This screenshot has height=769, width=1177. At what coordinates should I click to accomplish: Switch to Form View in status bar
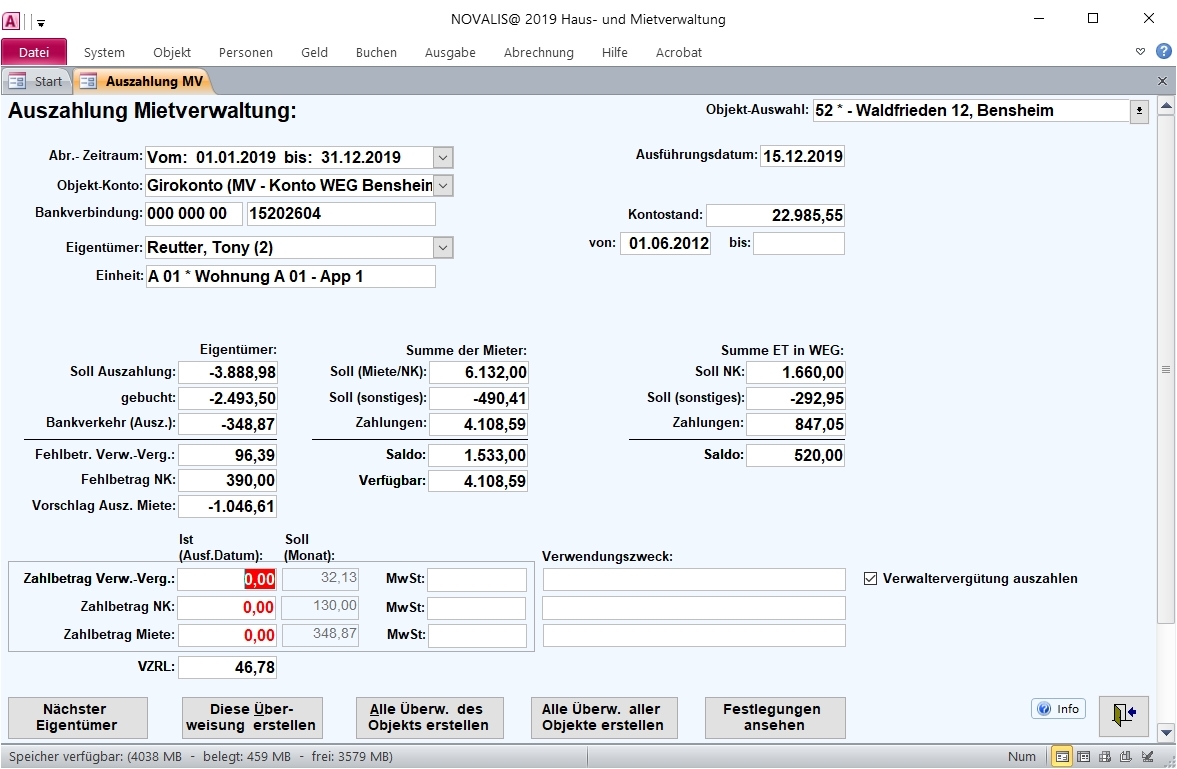click(1062, 756)
